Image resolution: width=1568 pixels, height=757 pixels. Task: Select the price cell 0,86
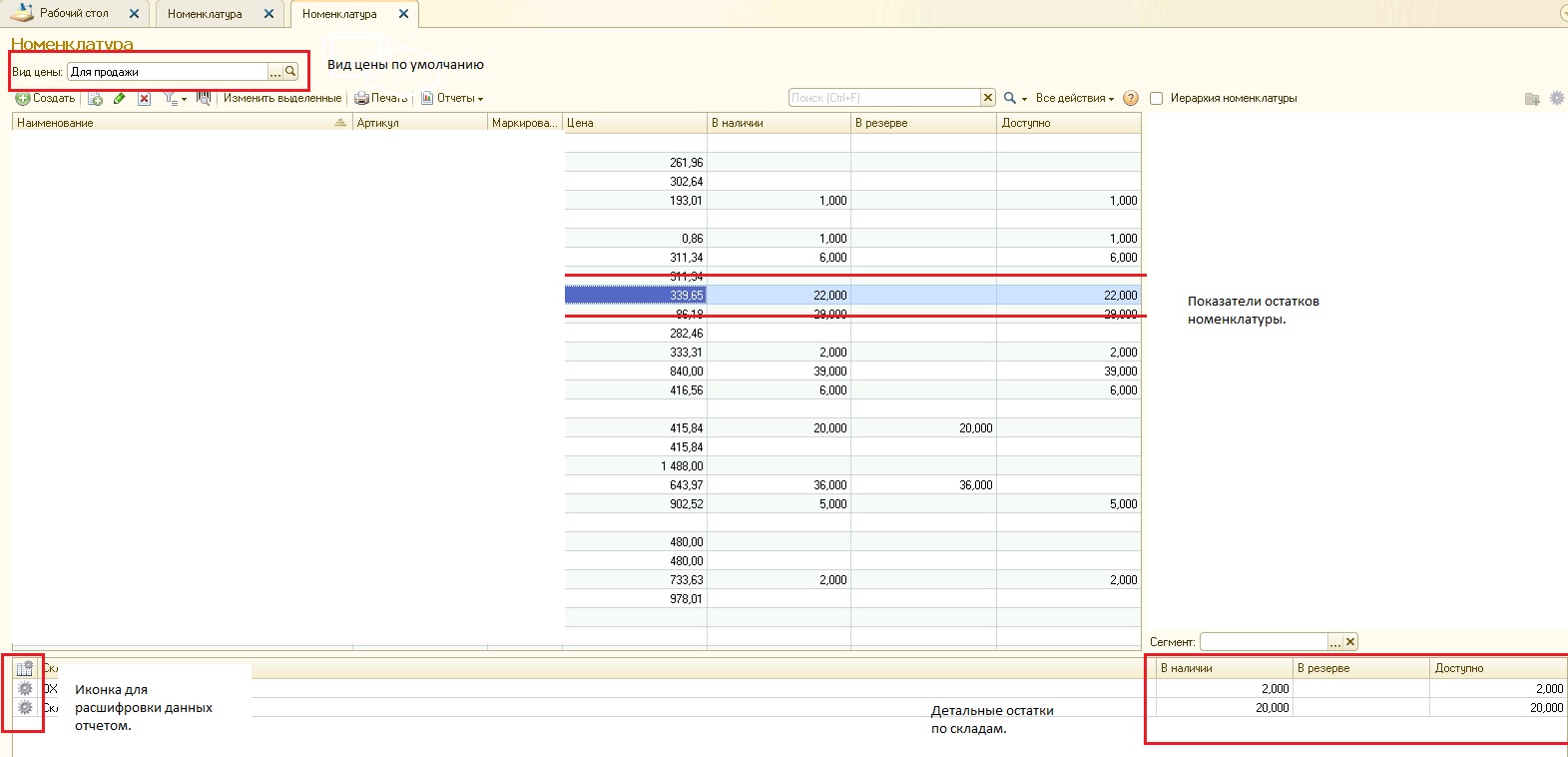coord(636,238)
